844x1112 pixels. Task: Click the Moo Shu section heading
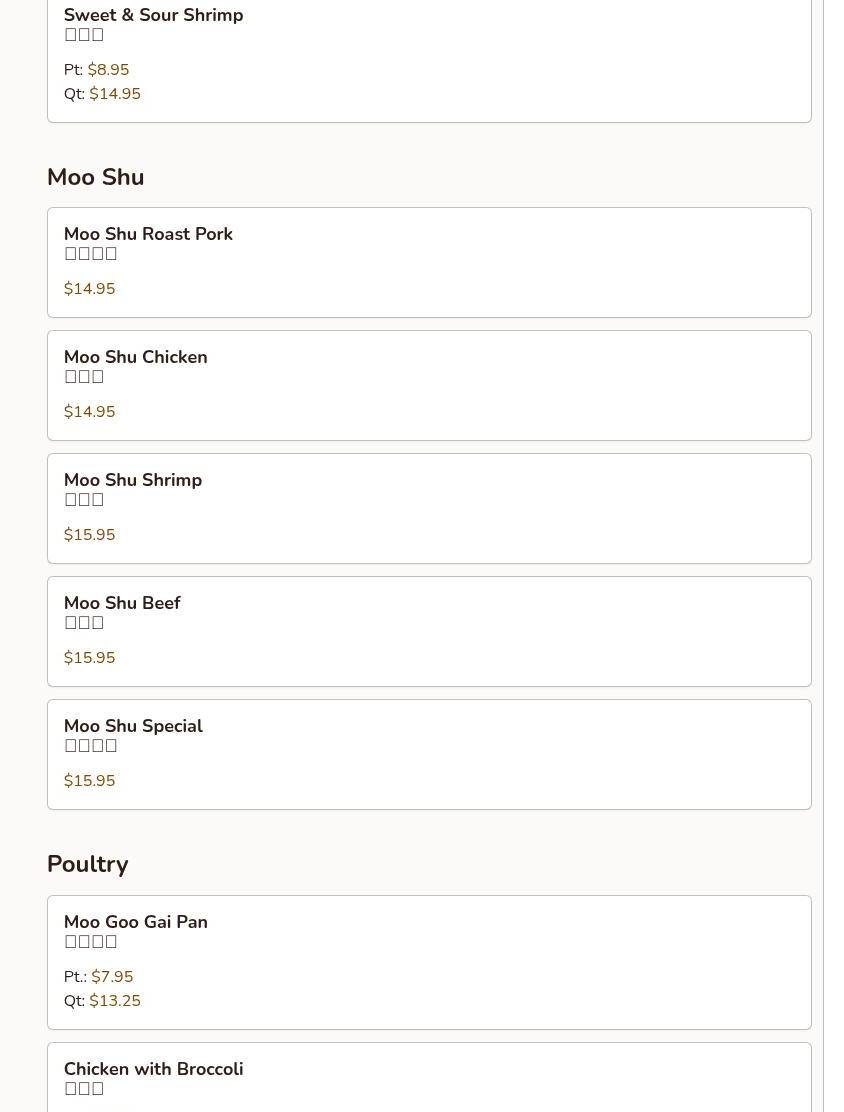[96, 177]
